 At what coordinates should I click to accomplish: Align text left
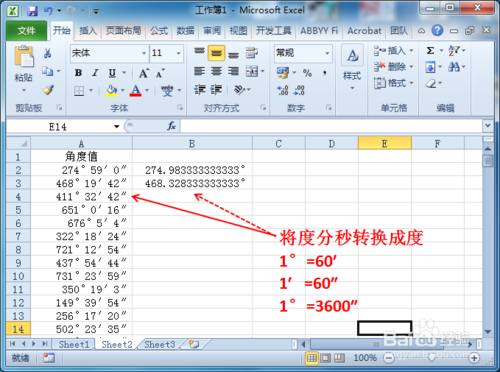199,71
